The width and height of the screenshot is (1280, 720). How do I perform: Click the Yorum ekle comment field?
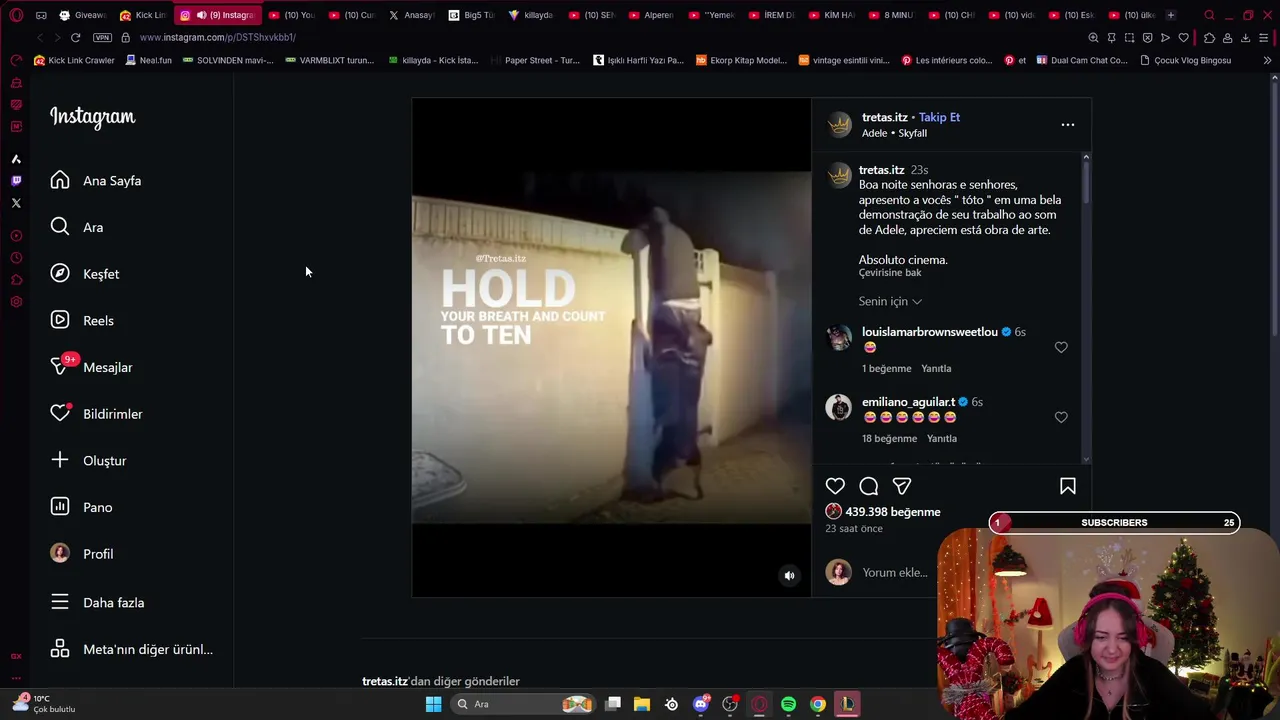(895, 573)
